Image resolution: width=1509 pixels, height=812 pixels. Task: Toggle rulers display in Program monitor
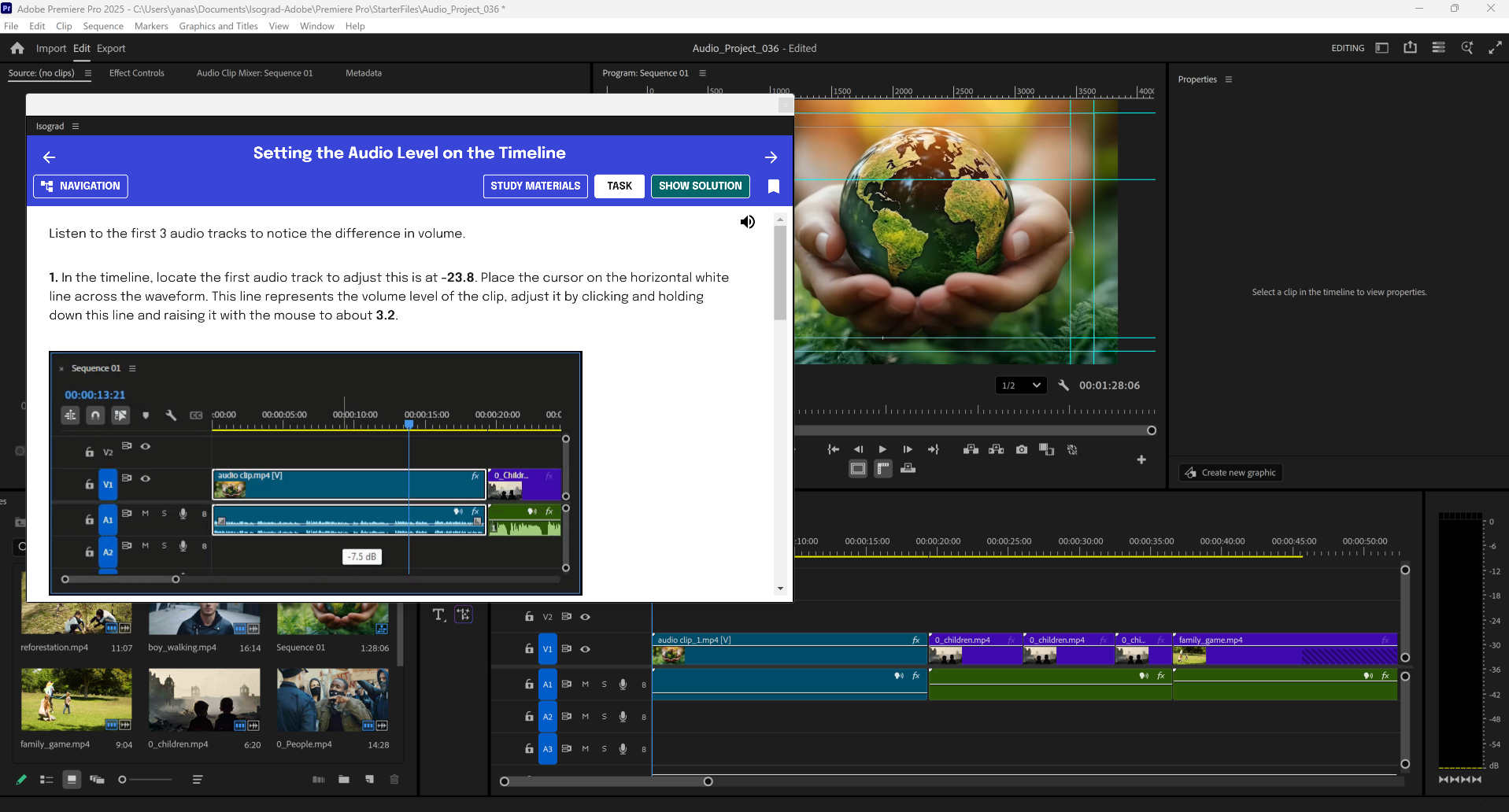pos(883,469)
